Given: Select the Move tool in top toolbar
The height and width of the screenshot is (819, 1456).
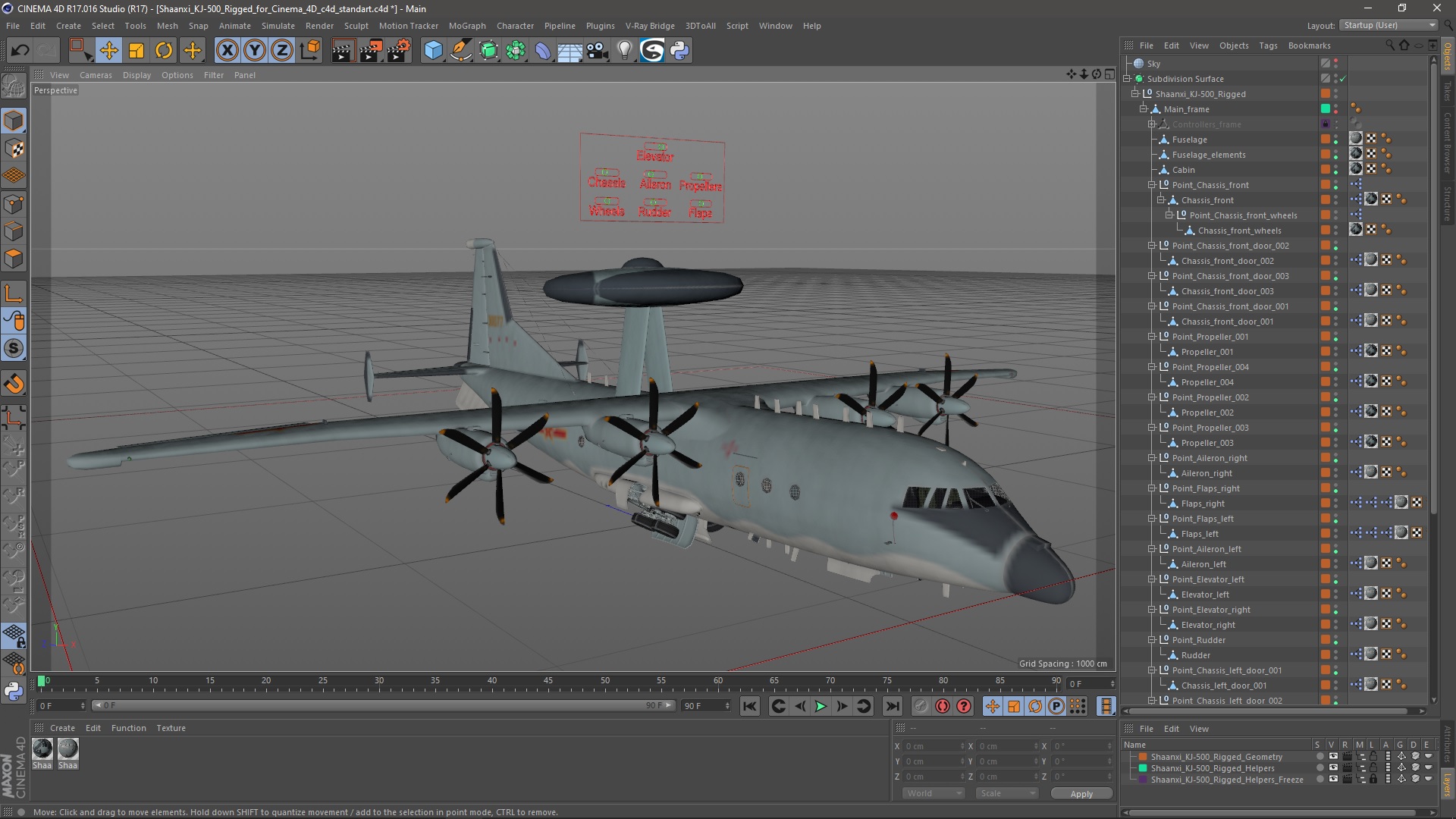Looking at the screenshot, I should [x=108, y=51].
